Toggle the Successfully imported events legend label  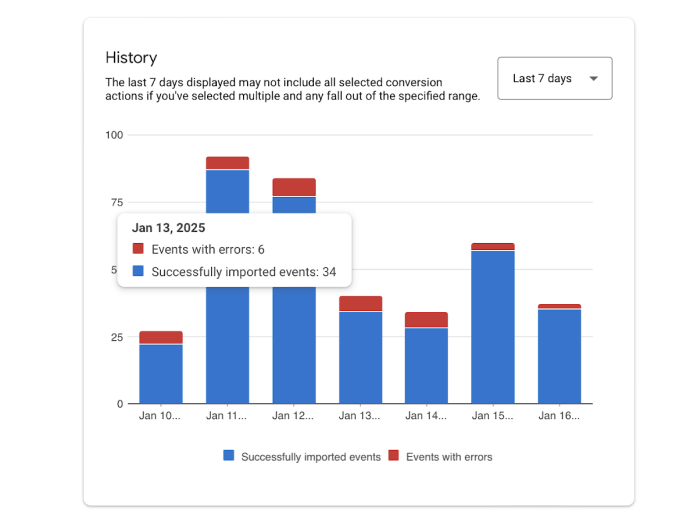pyautogui.click(x=311, y=457)
